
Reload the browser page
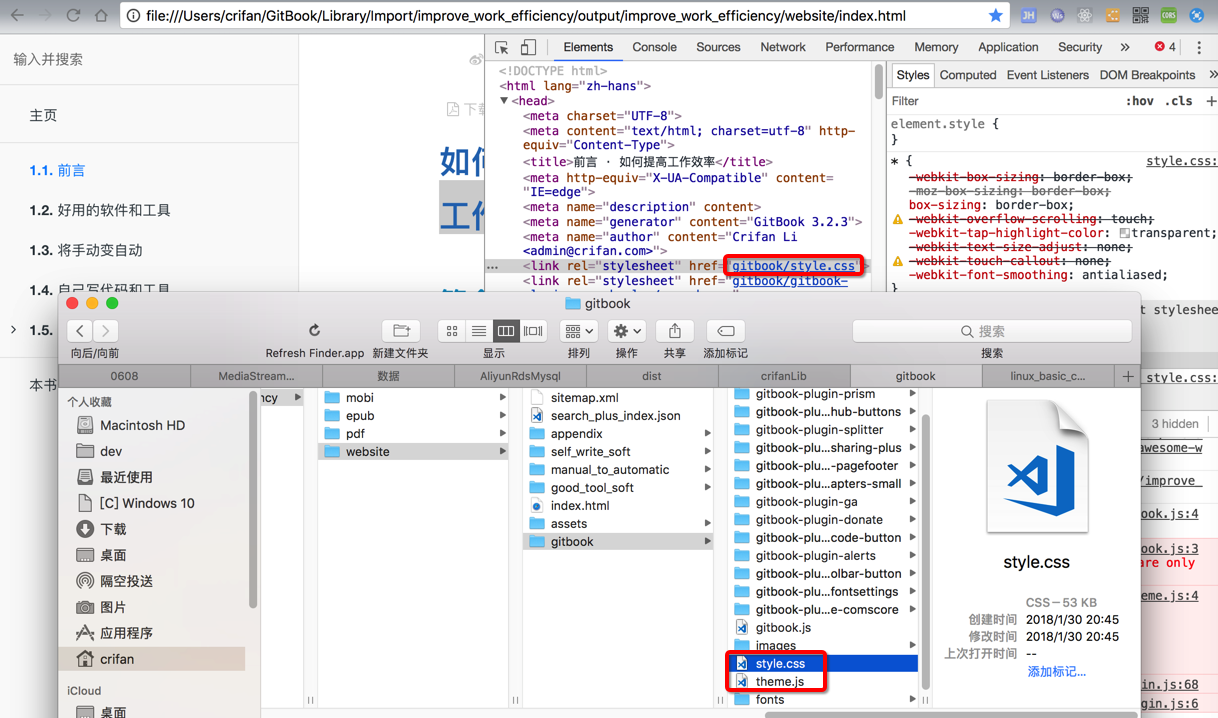[x=73, y=16]
